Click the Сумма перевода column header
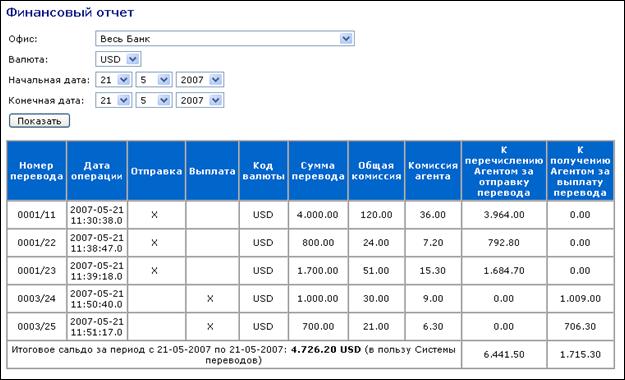Viewport: 625px width, 380px height. [x=318, y=171]
